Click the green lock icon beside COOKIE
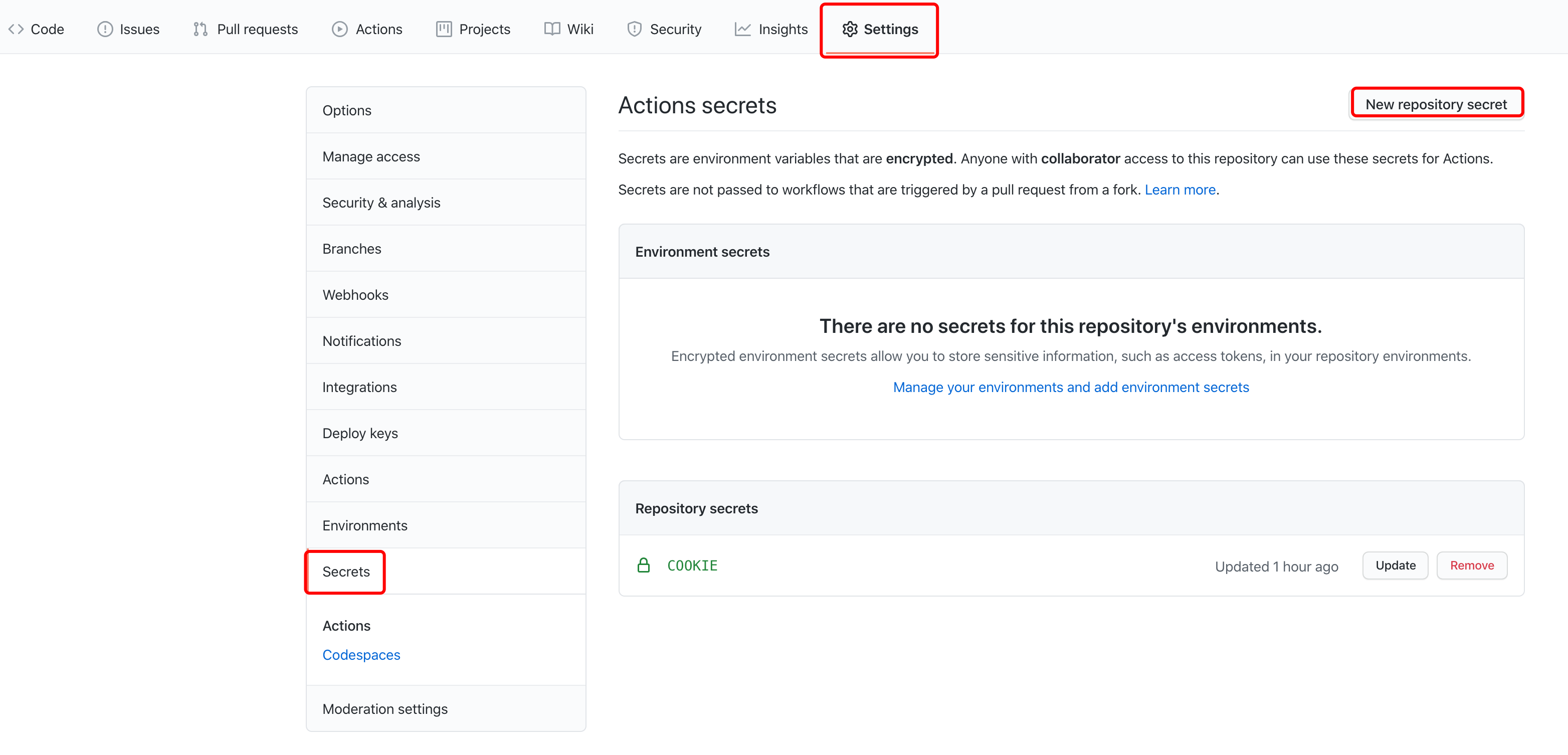This screenshot has height=755, width=1568. [x=644, y=565]
